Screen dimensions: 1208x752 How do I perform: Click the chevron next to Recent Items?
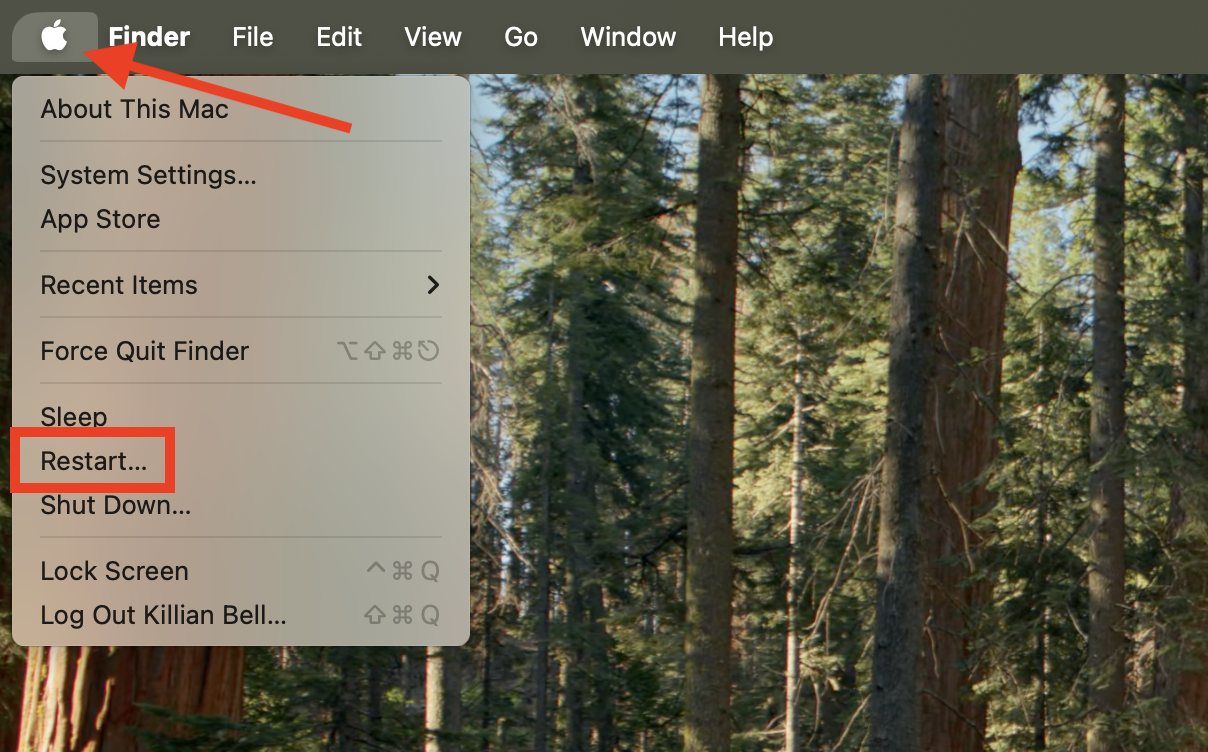point(432,285)
